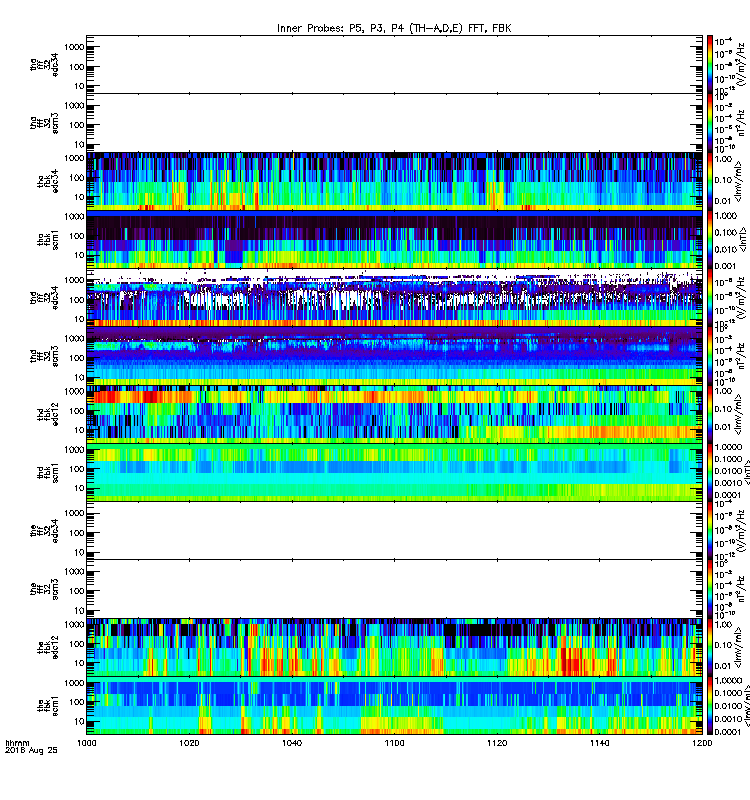The height and width of the screenshot is (800, 750).
Task: Click the 100 y-axis tick of tha fbk scm1
Action: tap(77, 236)
